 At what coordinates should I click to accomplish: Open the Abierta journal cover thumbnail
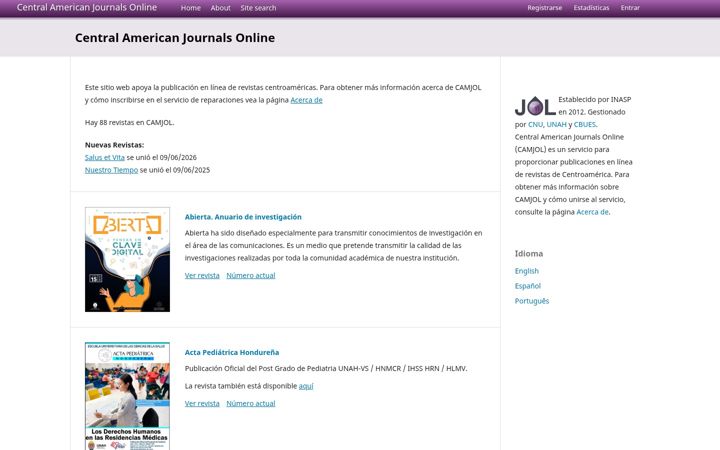[127, 259]
